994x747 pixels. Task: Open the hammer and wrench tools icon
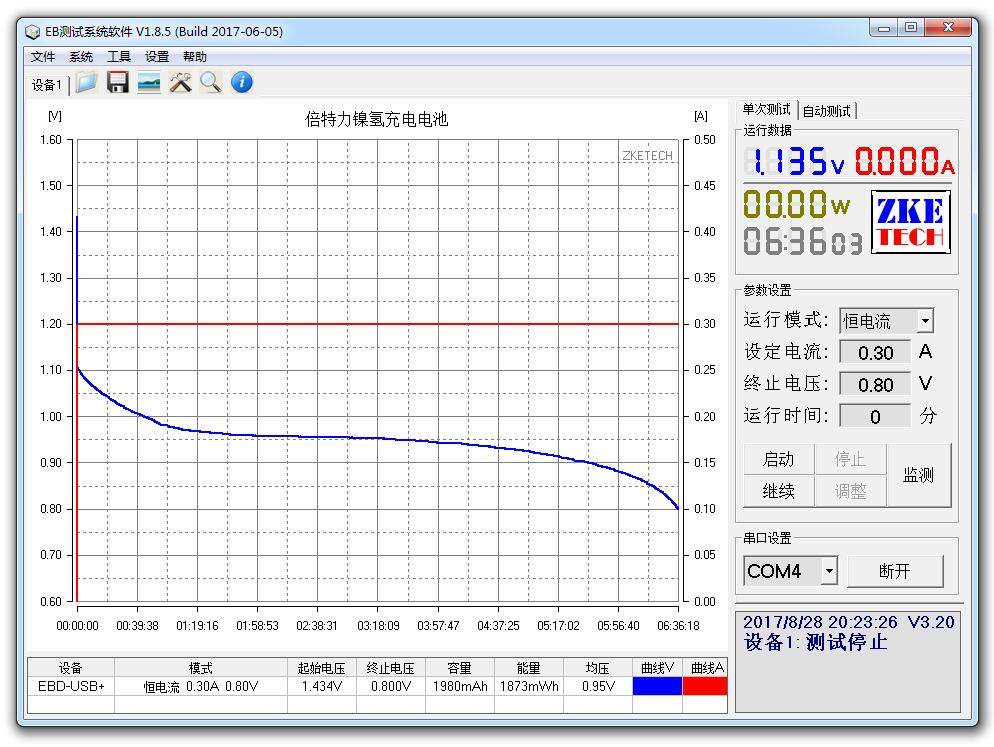tap(180, 83)
